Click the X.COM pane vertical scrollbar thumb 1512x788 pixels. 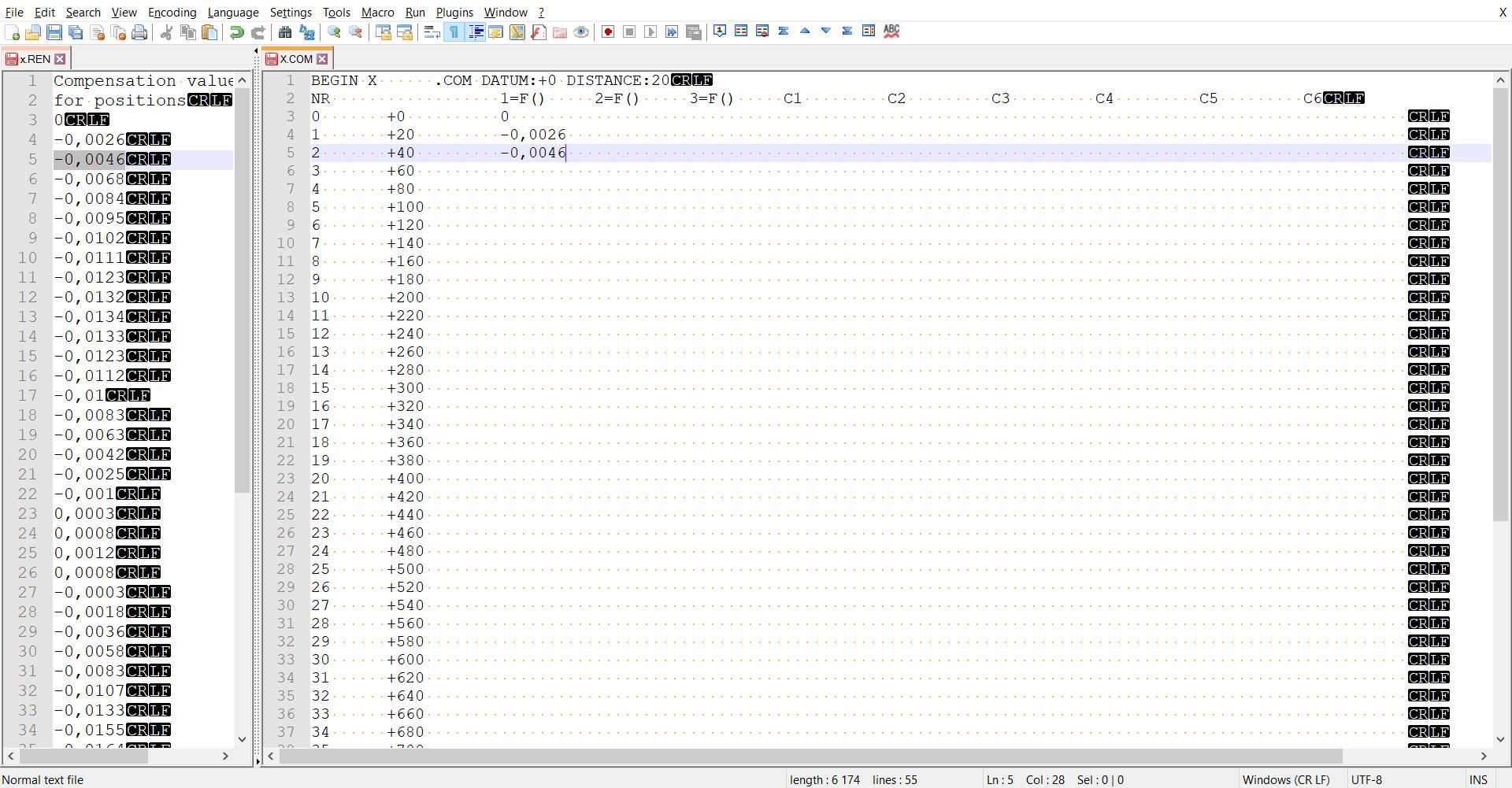1499,305
